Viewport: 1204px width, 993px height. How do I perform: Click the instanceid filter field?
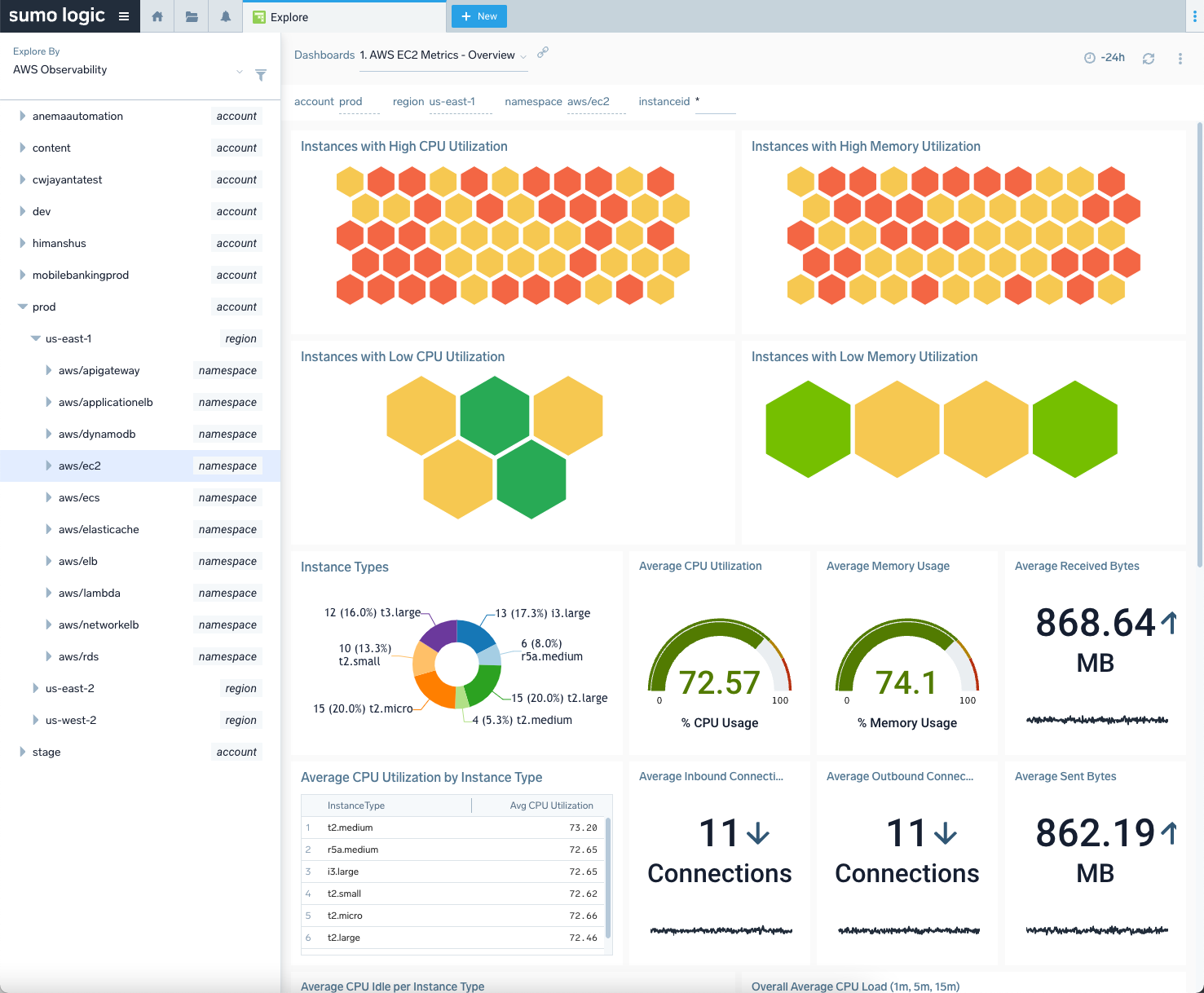(x=715, y=102)
